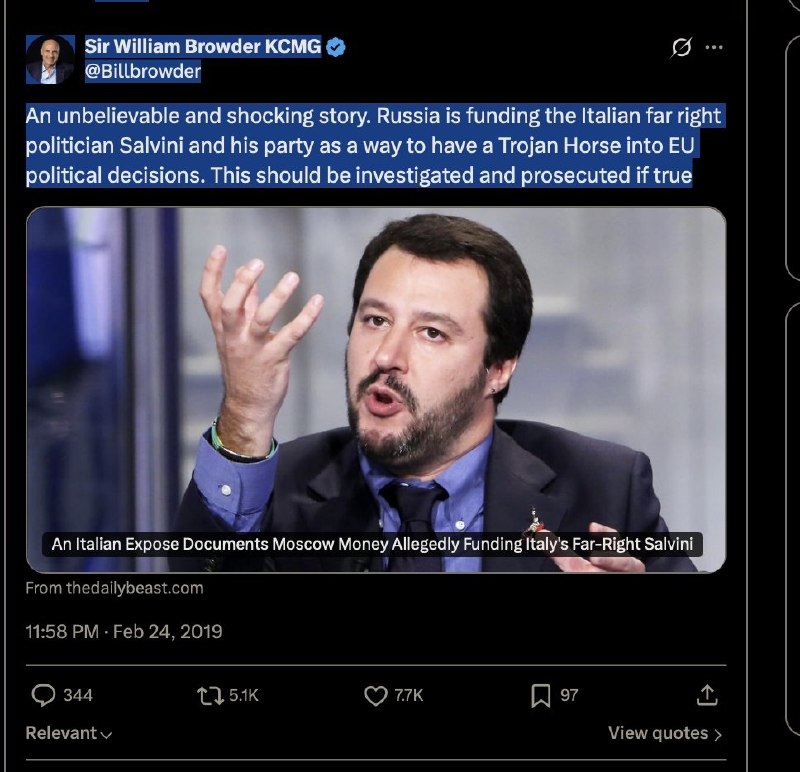This screenshot has height=772, width=800.
Task: Open Grok explain icon on the post
Action: [x=682, y=48]
